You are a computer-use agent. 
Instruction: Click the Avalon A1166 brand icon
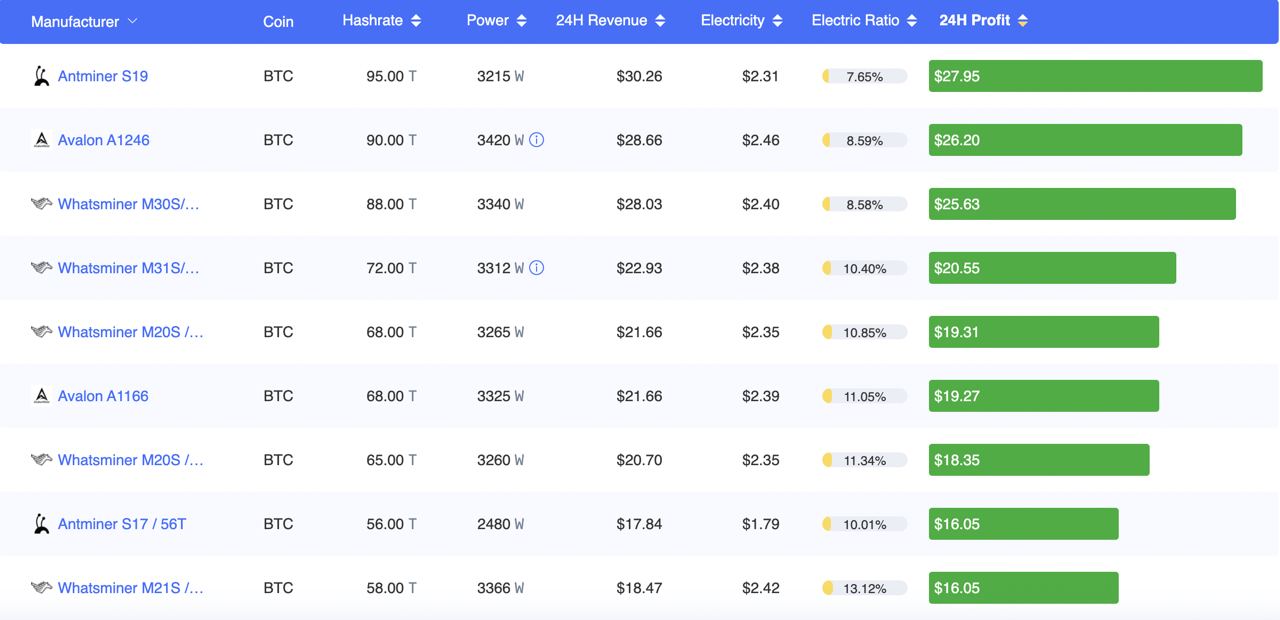41,396
